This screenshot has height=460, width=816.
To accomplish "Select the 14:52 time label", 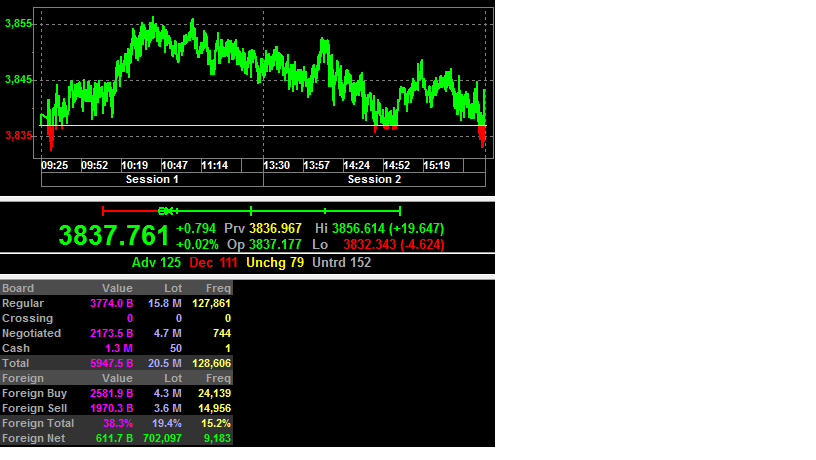I will click(x=397, y=165).
